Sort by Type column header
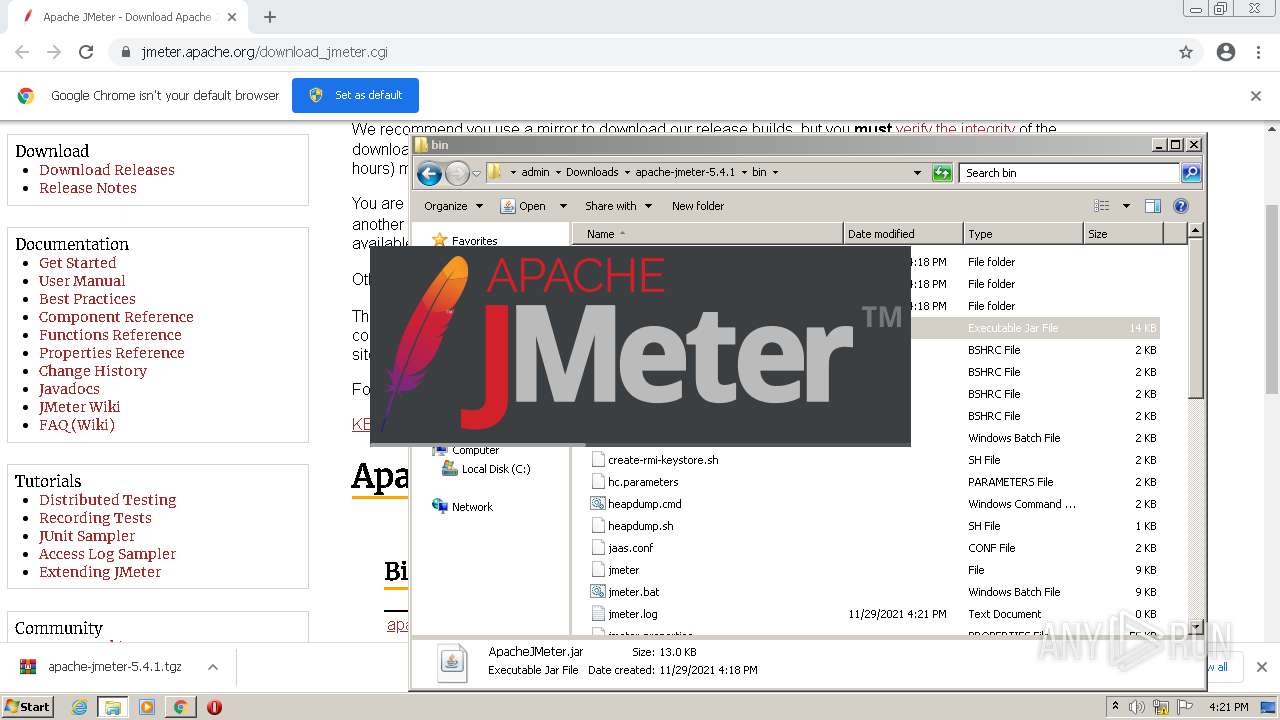Viewport: 1280px width, 720px height. coord(1023,234)
